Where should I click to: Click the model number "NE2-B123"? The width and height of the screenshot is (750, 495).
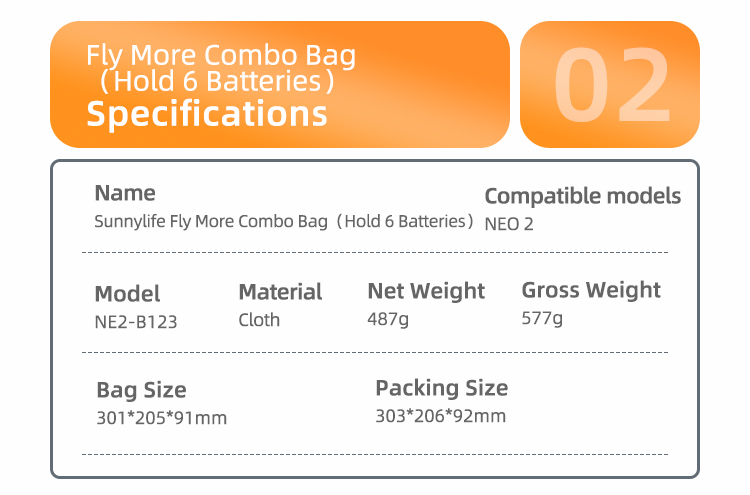(x=135, y=321)
